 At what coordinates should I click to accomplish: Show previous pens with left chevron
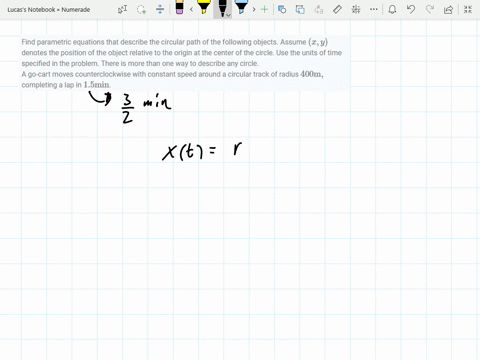[191, 9]
